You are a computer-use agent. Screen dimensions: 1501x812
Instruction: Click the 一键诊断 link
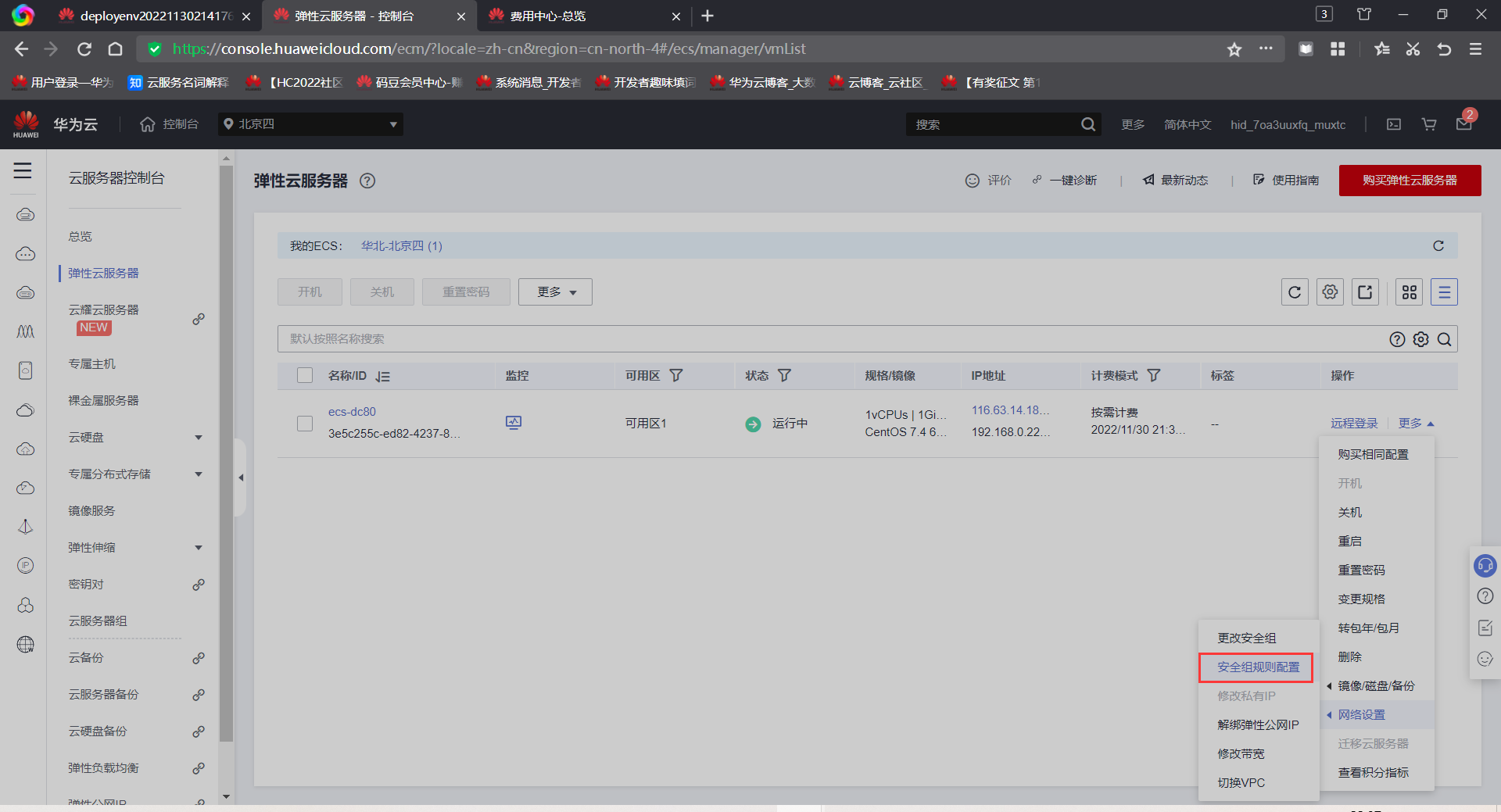point(1065,181)
